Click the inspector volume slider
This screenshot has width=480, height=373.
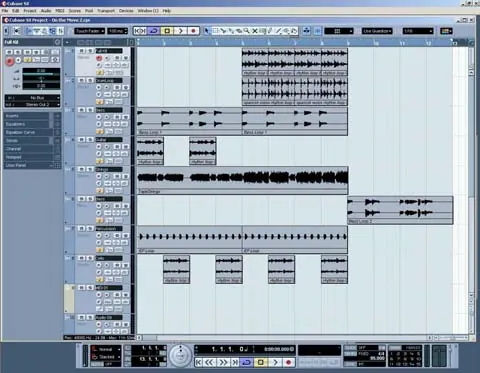point(41,73)
